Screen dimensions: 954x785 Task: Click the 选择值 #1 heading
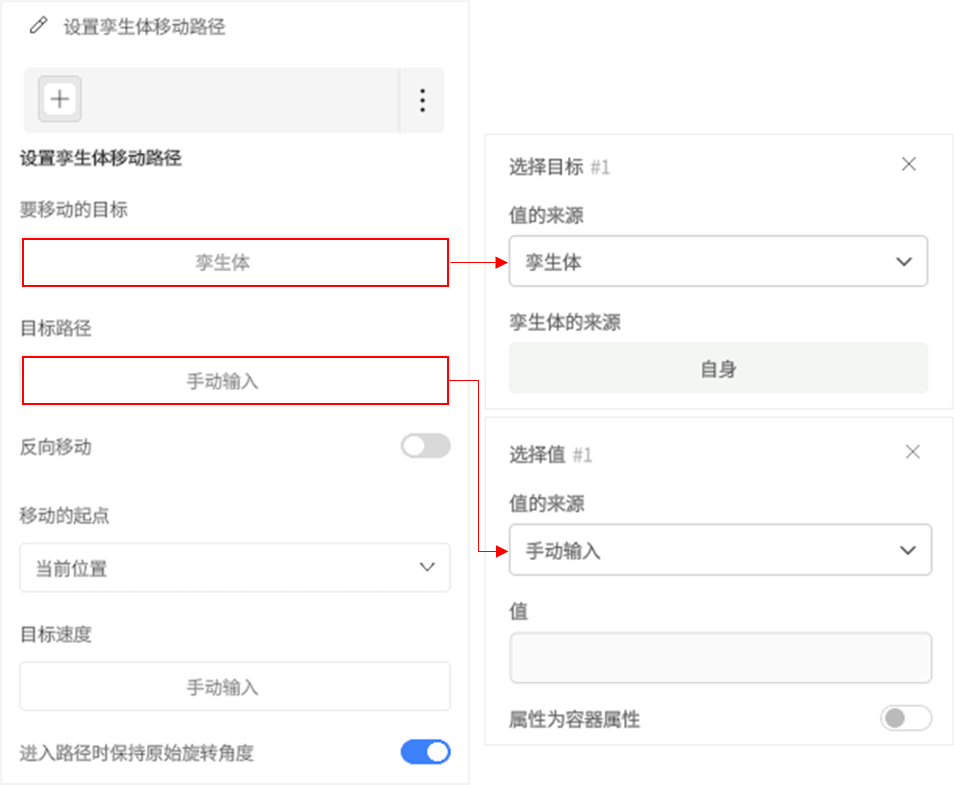click(x=551, y=455)
